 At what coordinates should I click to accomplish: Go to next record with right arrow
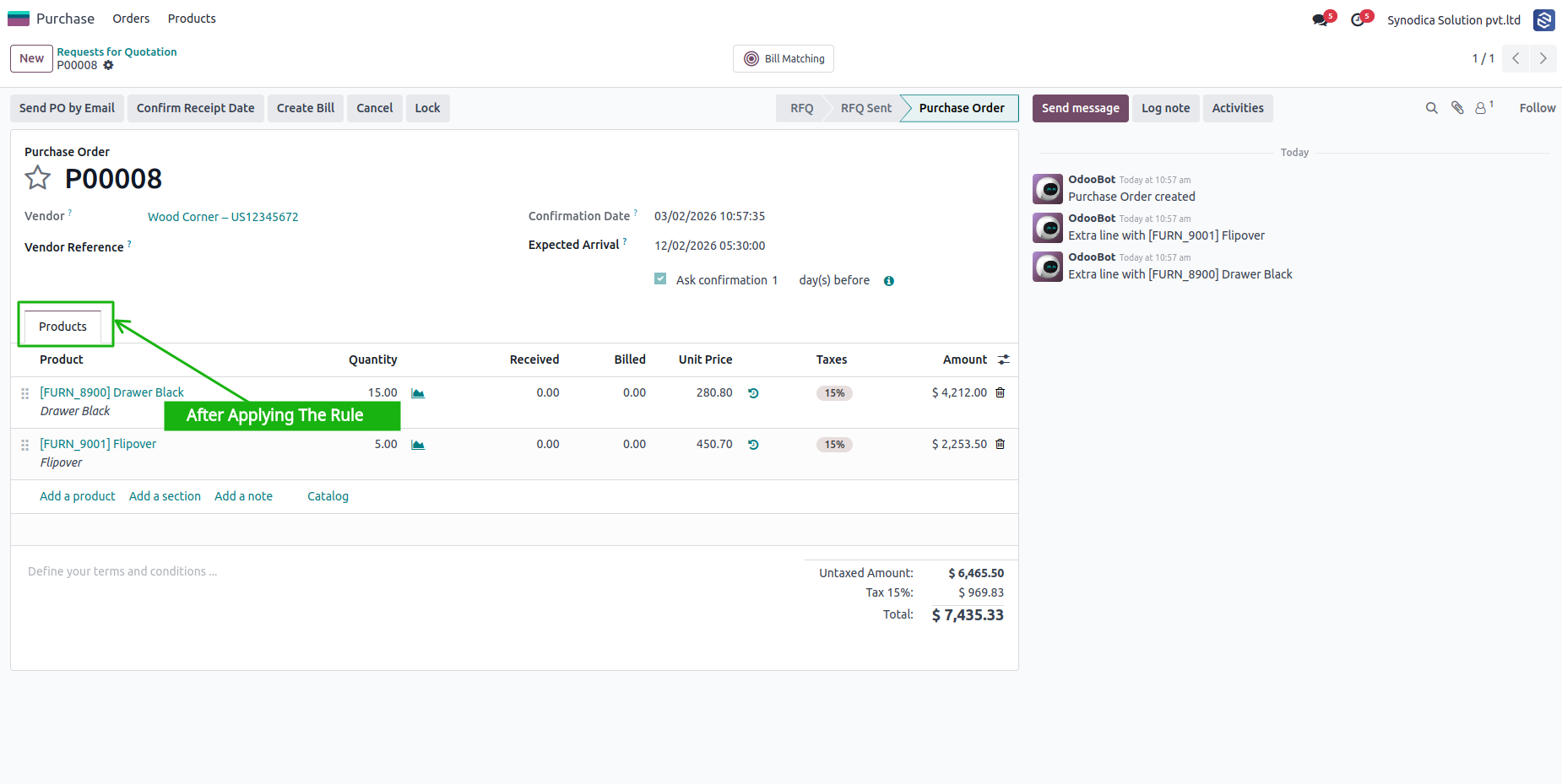click(x=1543, y=58)
